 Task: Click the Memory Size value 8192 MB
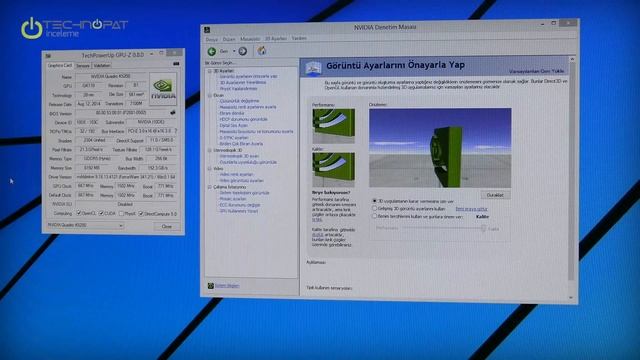[92, 168]
